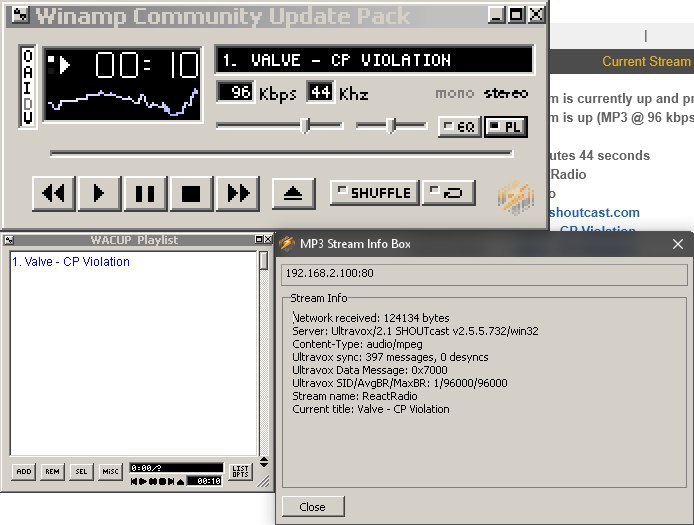Click the orange Winamp lightning logo in main window
Viewport: 694px width, 525px height.
point(515,197)
